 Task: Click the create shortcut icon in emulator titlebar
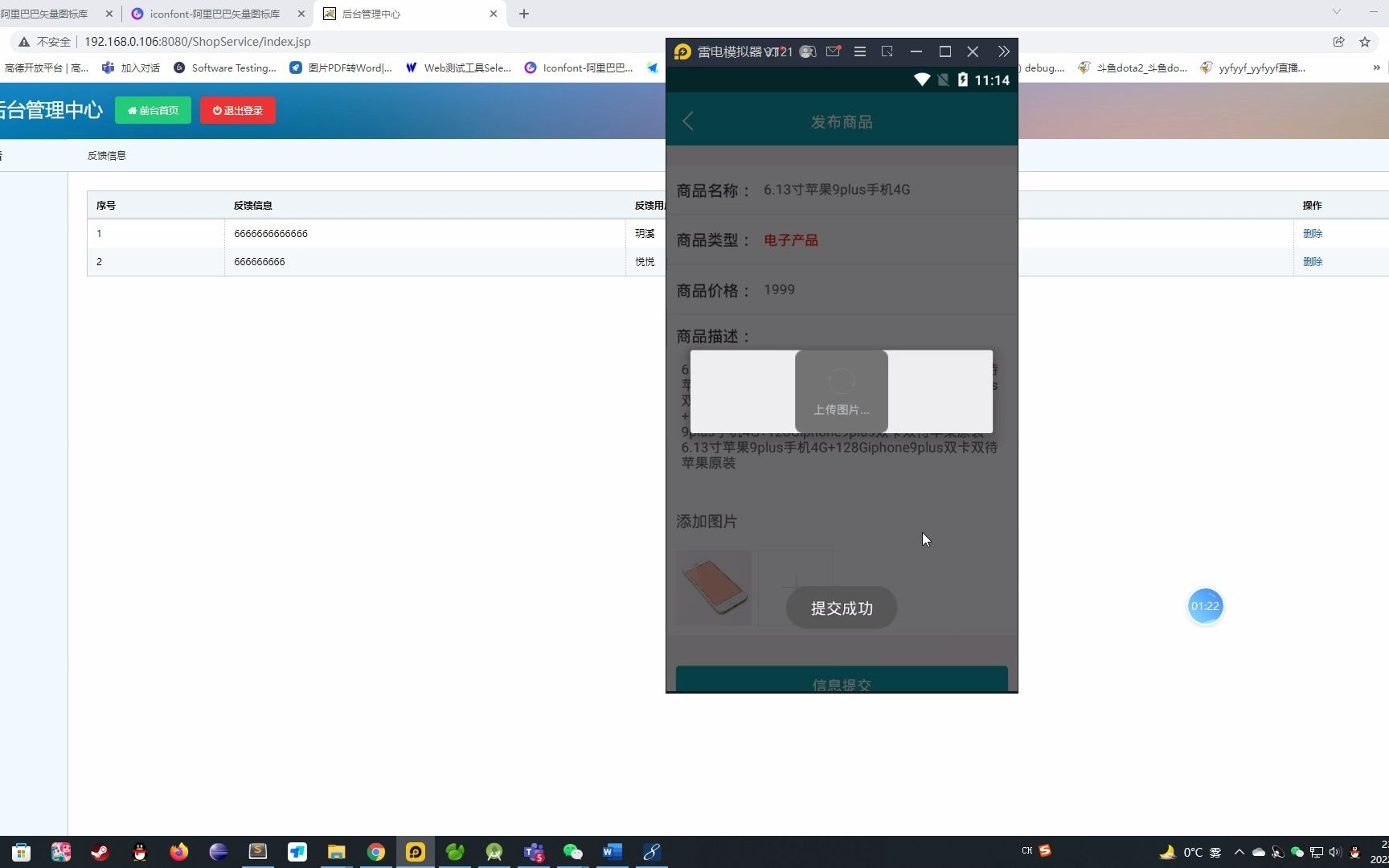pyautogui.click(x=887, y=51)
